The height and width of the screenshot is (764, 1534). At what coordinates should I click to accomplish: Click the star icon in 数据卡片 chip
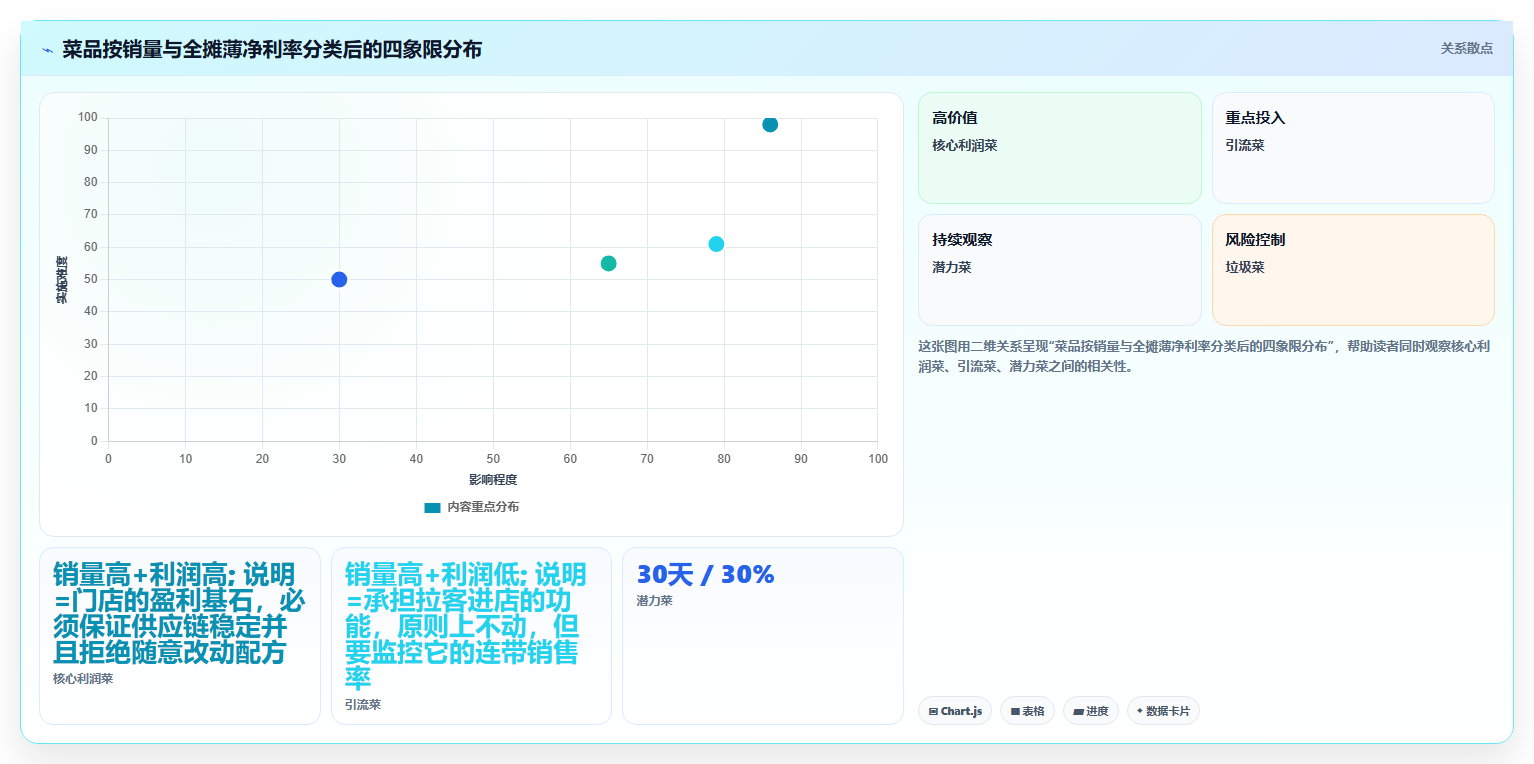pos(1140,711)
